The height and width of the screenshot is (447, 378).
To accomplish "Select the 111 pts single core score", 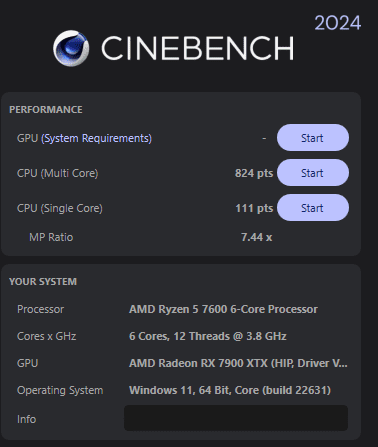I will point(254,208).
